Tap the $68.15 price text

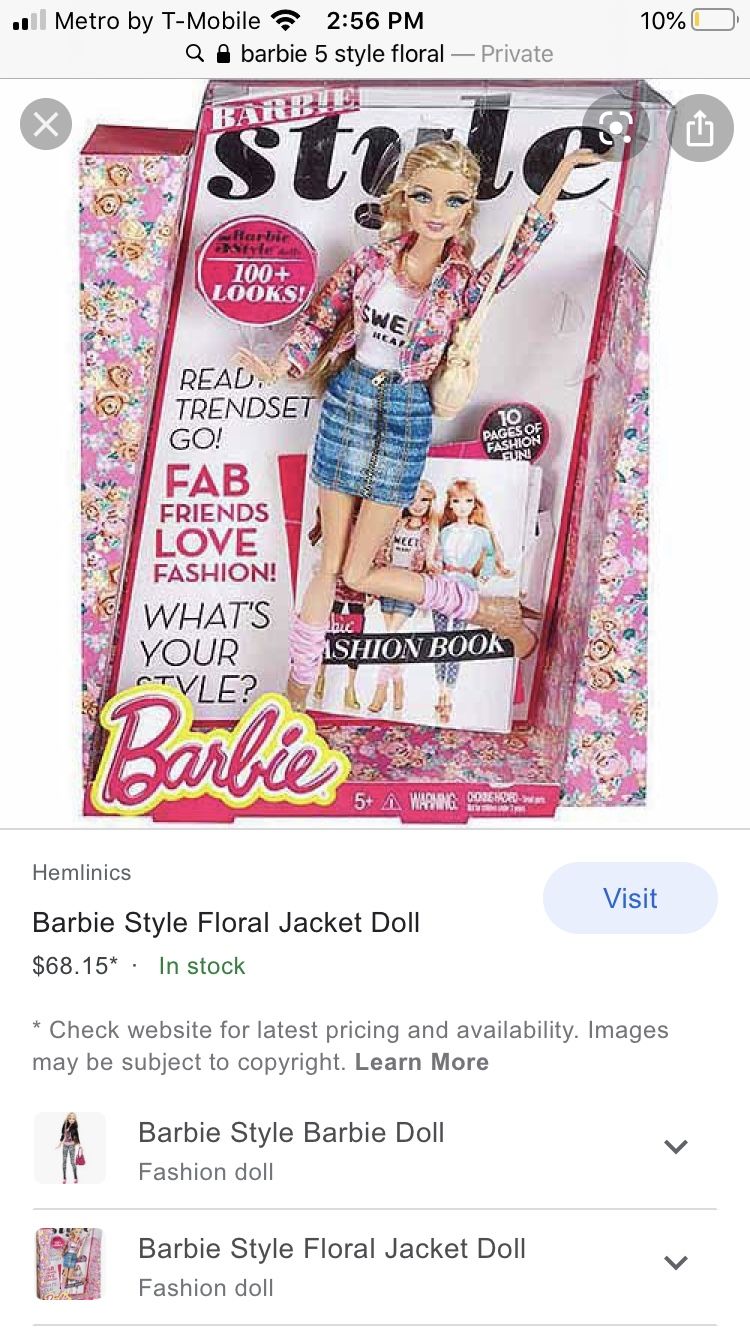click(75, 966)
